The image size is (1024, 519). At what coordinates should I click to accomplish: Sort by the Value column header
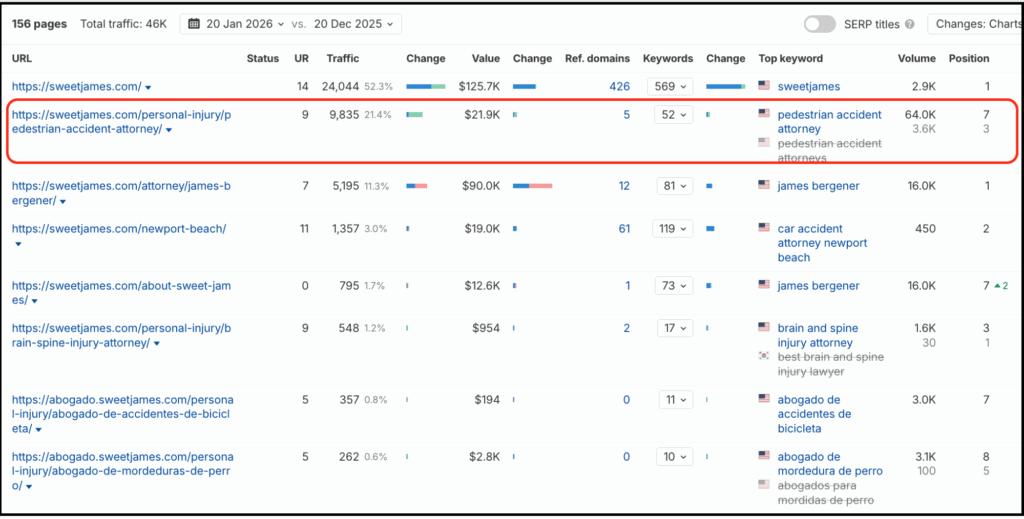(486, 58)
